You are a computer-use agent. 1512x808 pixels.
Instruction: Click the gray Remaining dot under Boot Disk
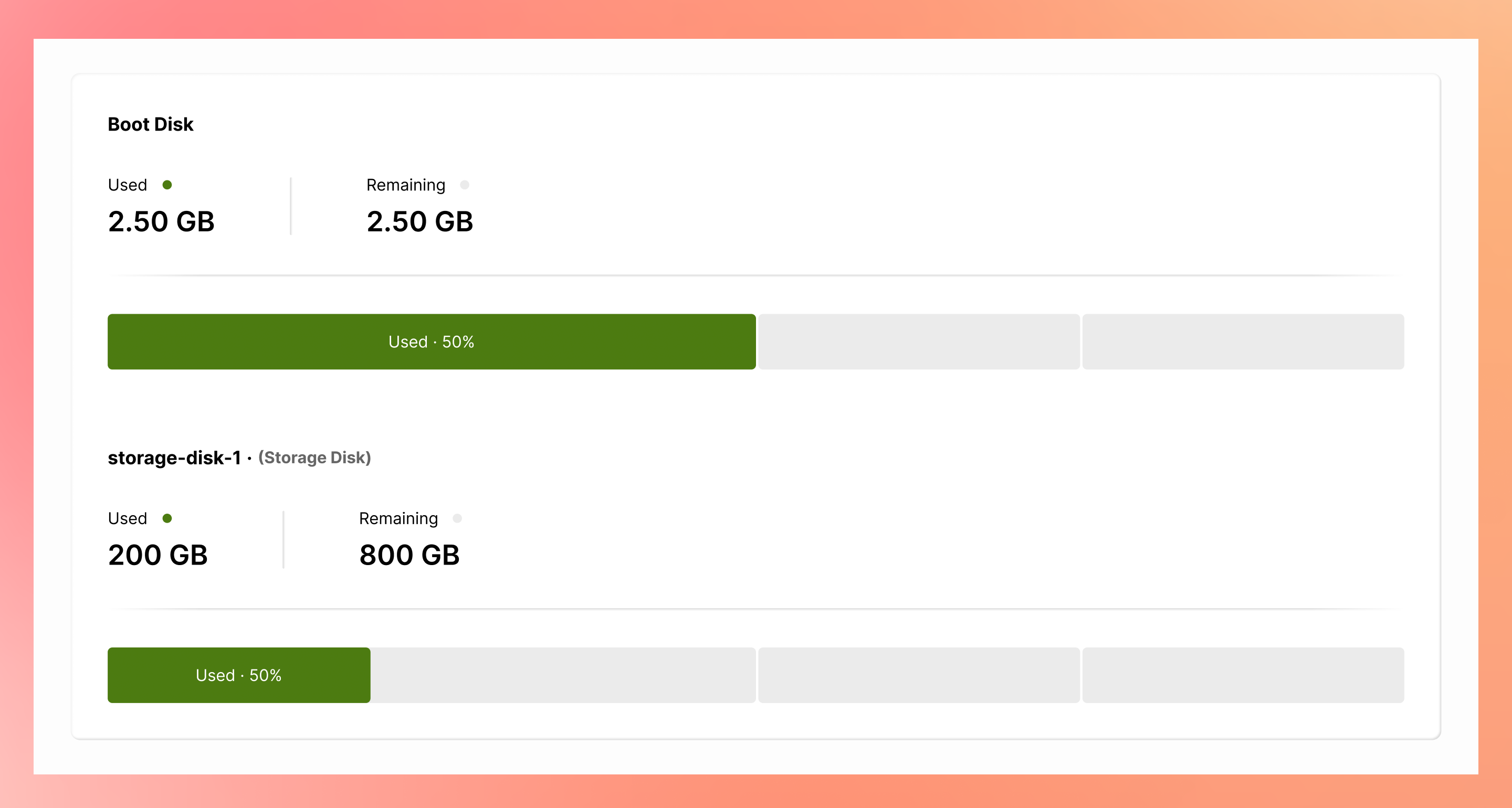464,185
